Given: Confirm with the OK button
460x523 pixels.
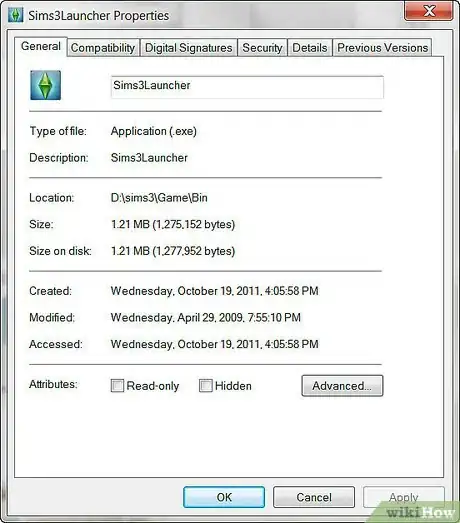Looking at the screenshot, I should [224, 497].
